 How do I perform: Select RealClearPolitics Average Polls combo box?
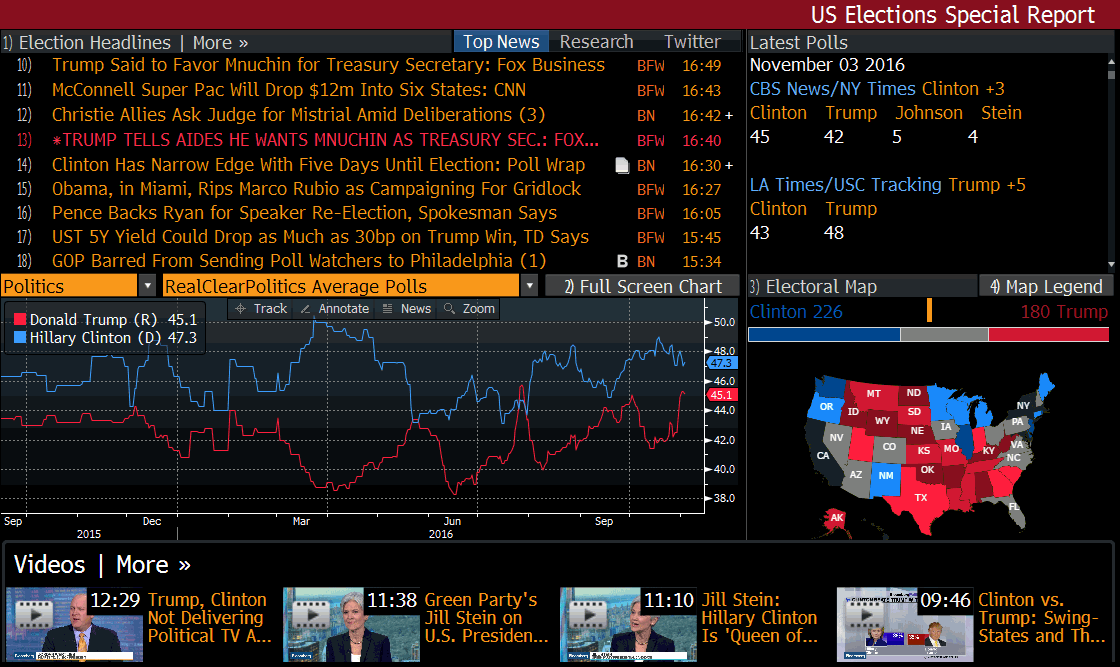[341, 286]
